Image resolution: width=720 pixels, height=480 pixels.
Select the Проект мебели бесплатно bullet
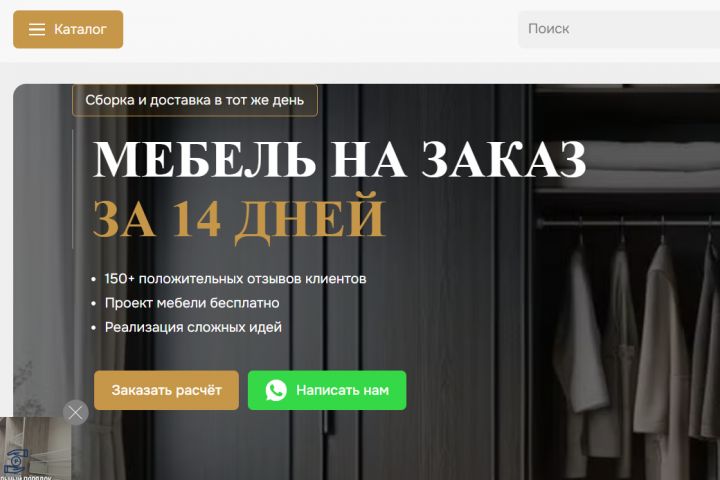tap(192, 303)
